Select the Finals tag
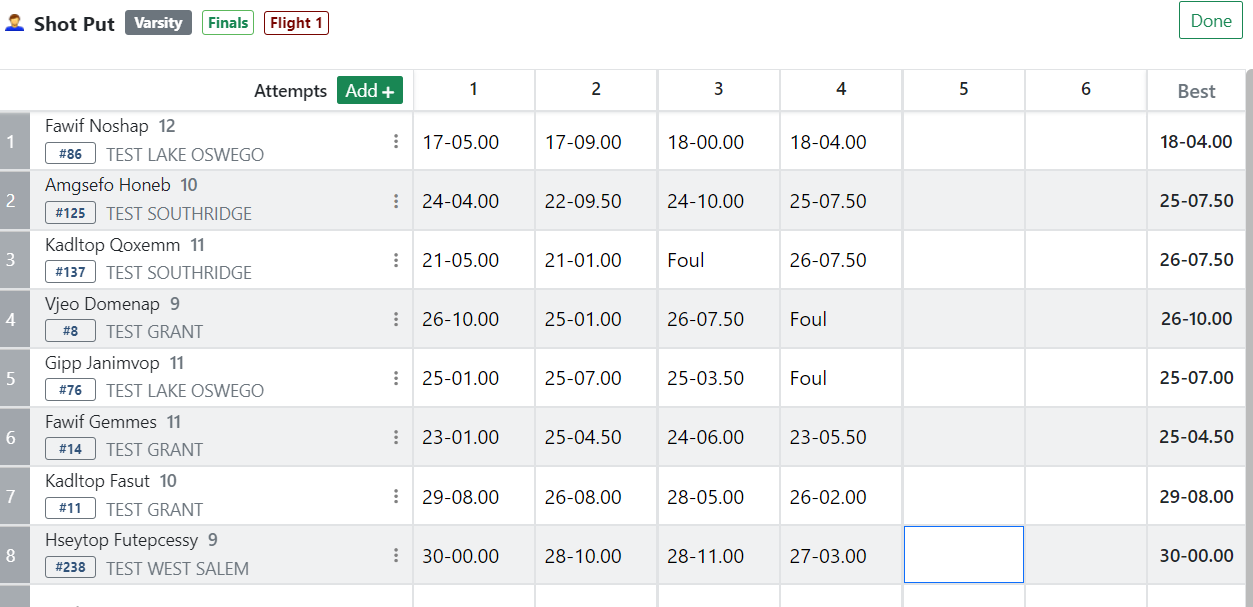 pos(228,23)
